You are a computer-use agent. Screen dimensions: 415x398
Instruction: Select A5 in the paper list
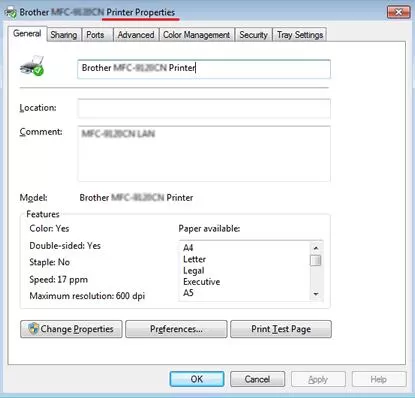(x=188, y=293)
